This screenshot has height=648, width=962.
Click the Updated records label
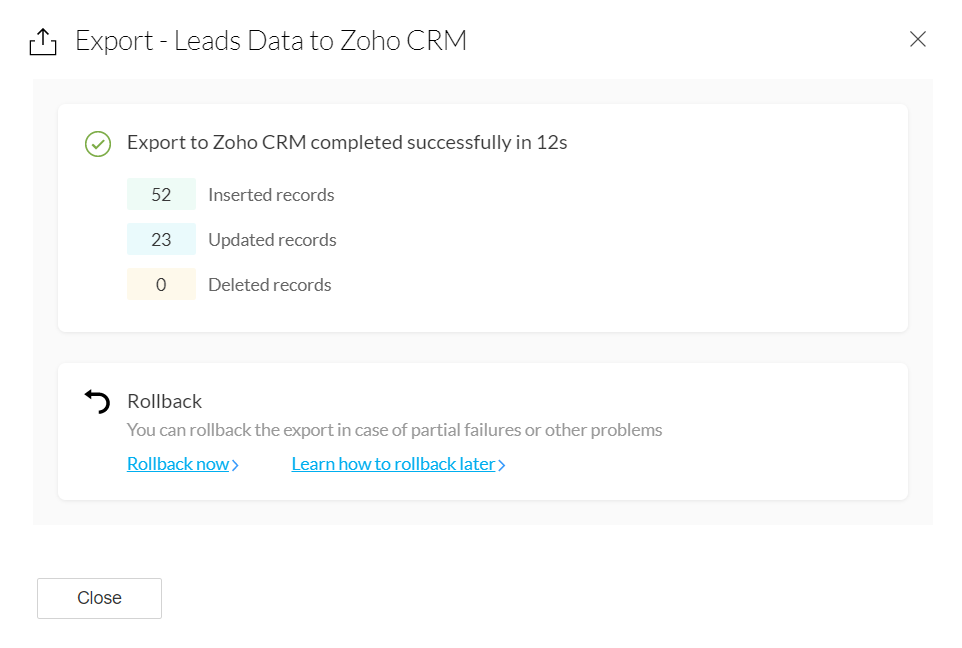[x=272, y=240]
